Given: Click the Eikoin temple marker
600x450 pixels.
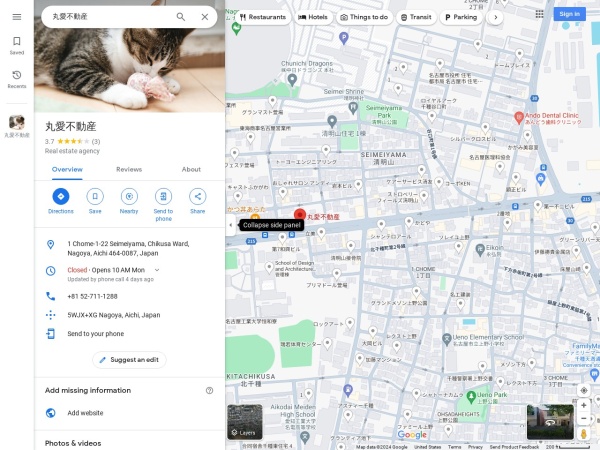Looking at the screenshot, I should tap(480, 250).
